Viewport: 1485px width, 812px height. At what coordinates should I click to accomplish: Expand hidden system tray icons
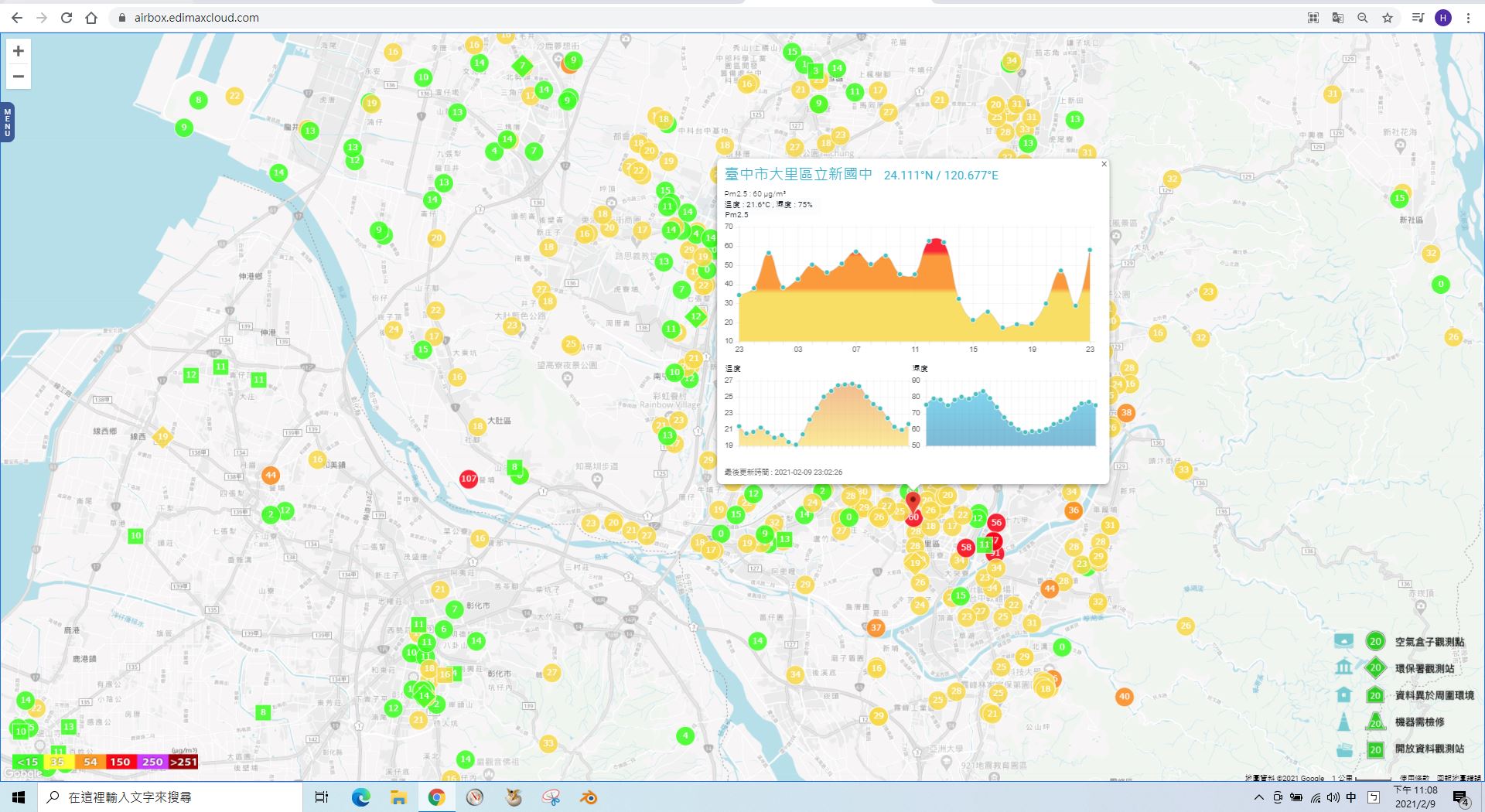tap(1258, 797)
